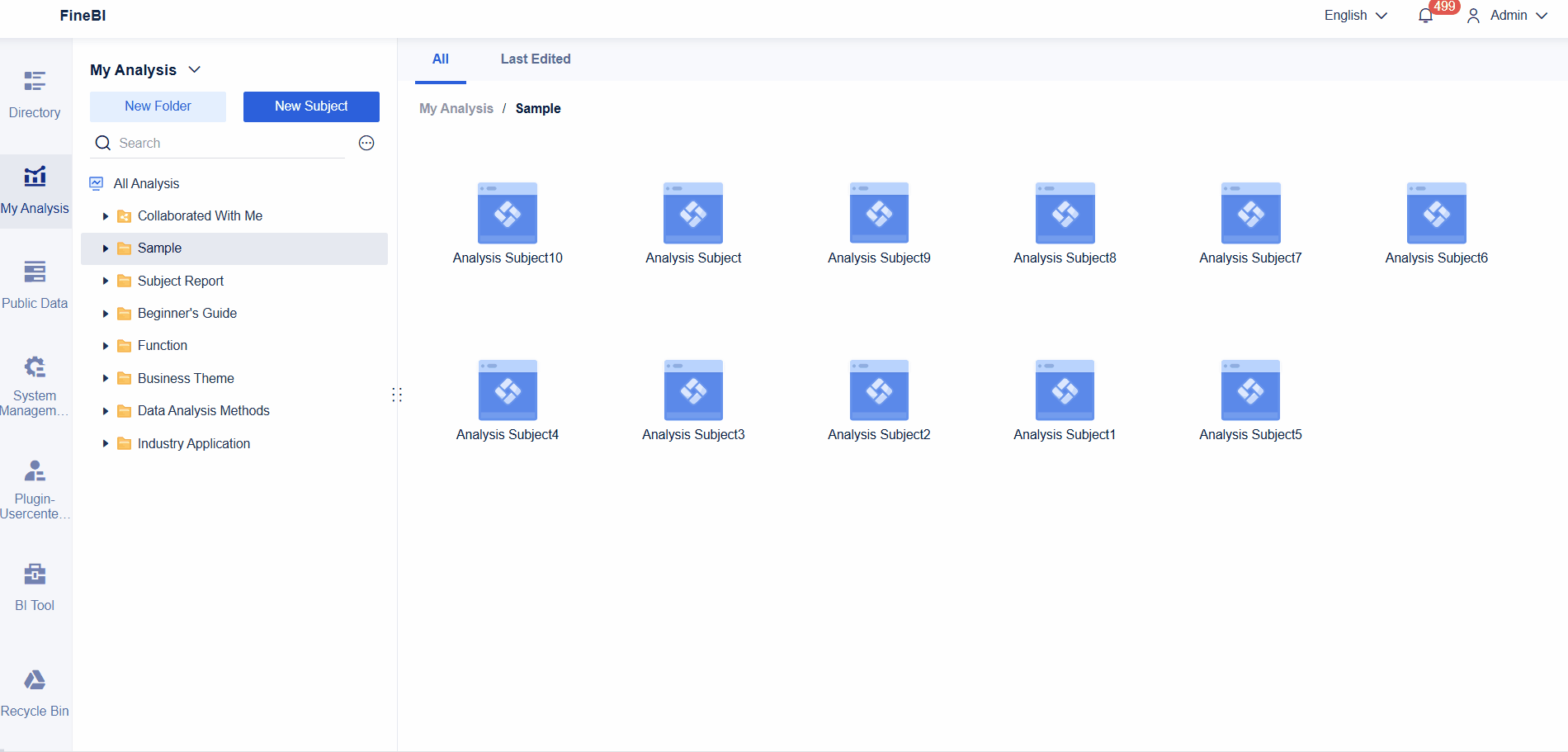Switch to the All tab

click(x=441, y=59)
